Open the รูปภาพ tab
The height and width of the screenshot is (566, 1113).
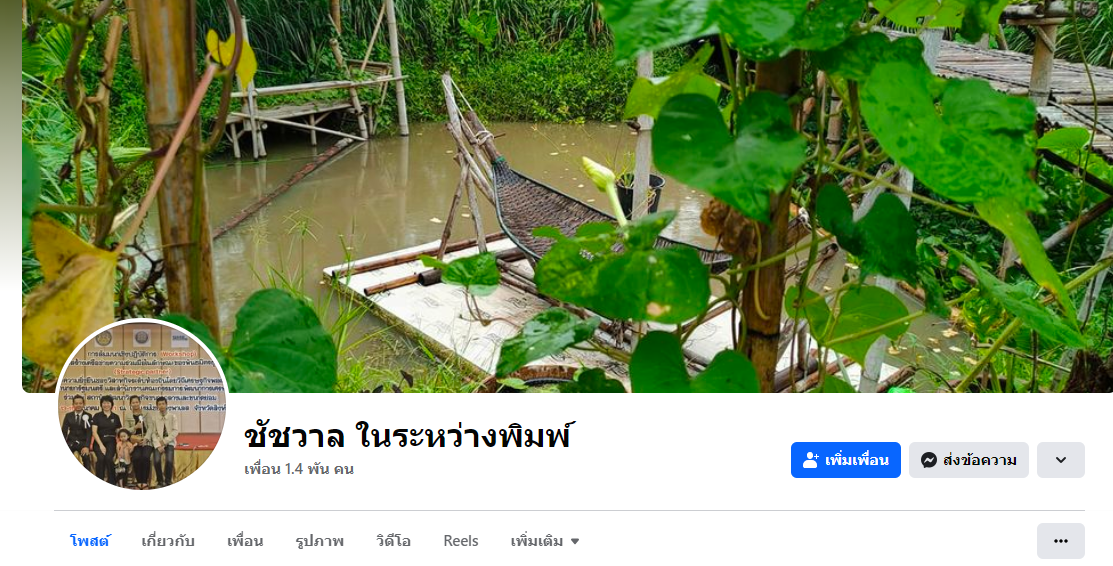coord(319,541)
